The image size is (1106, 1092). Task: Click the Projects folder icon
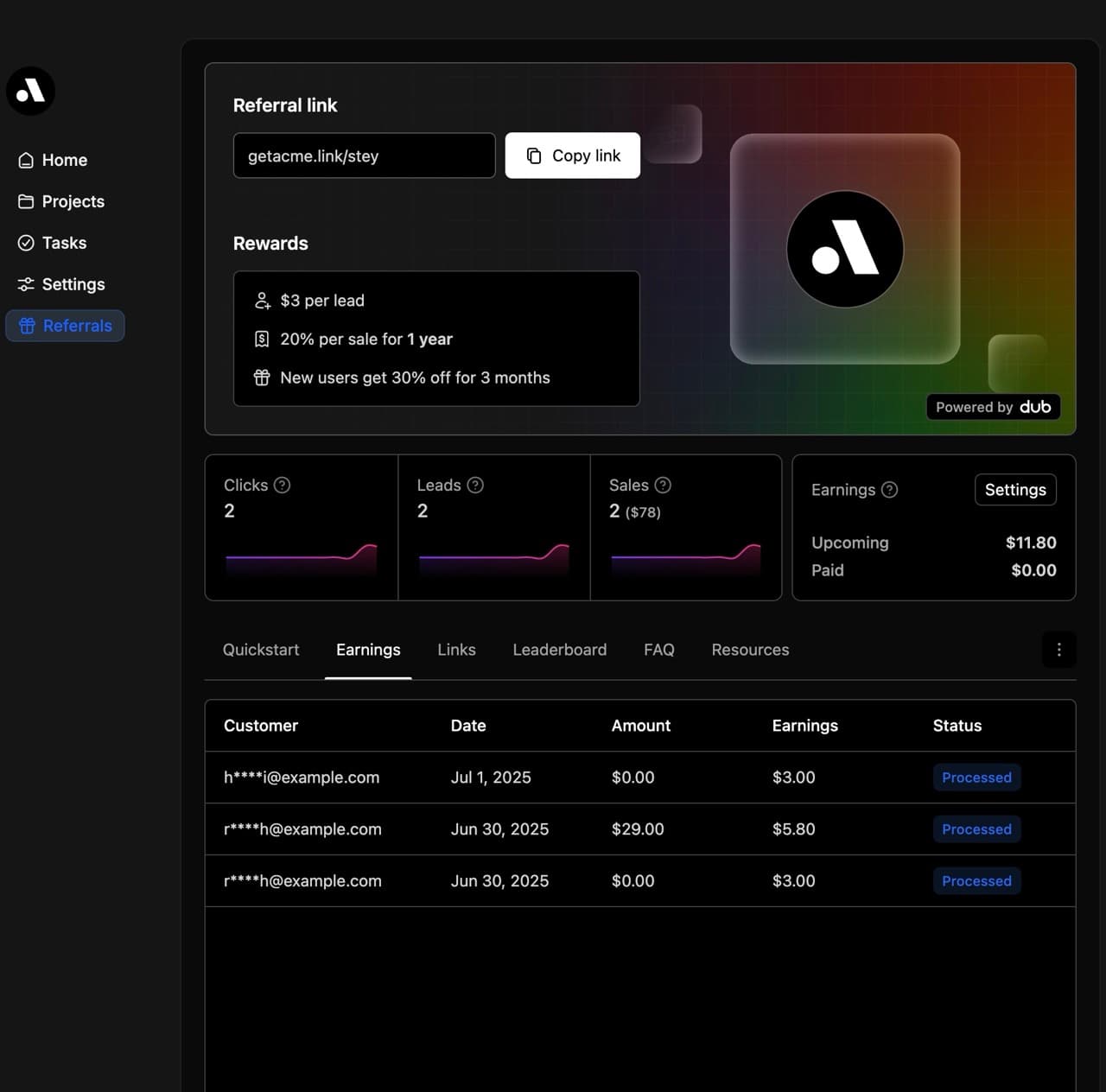[26, 201]
